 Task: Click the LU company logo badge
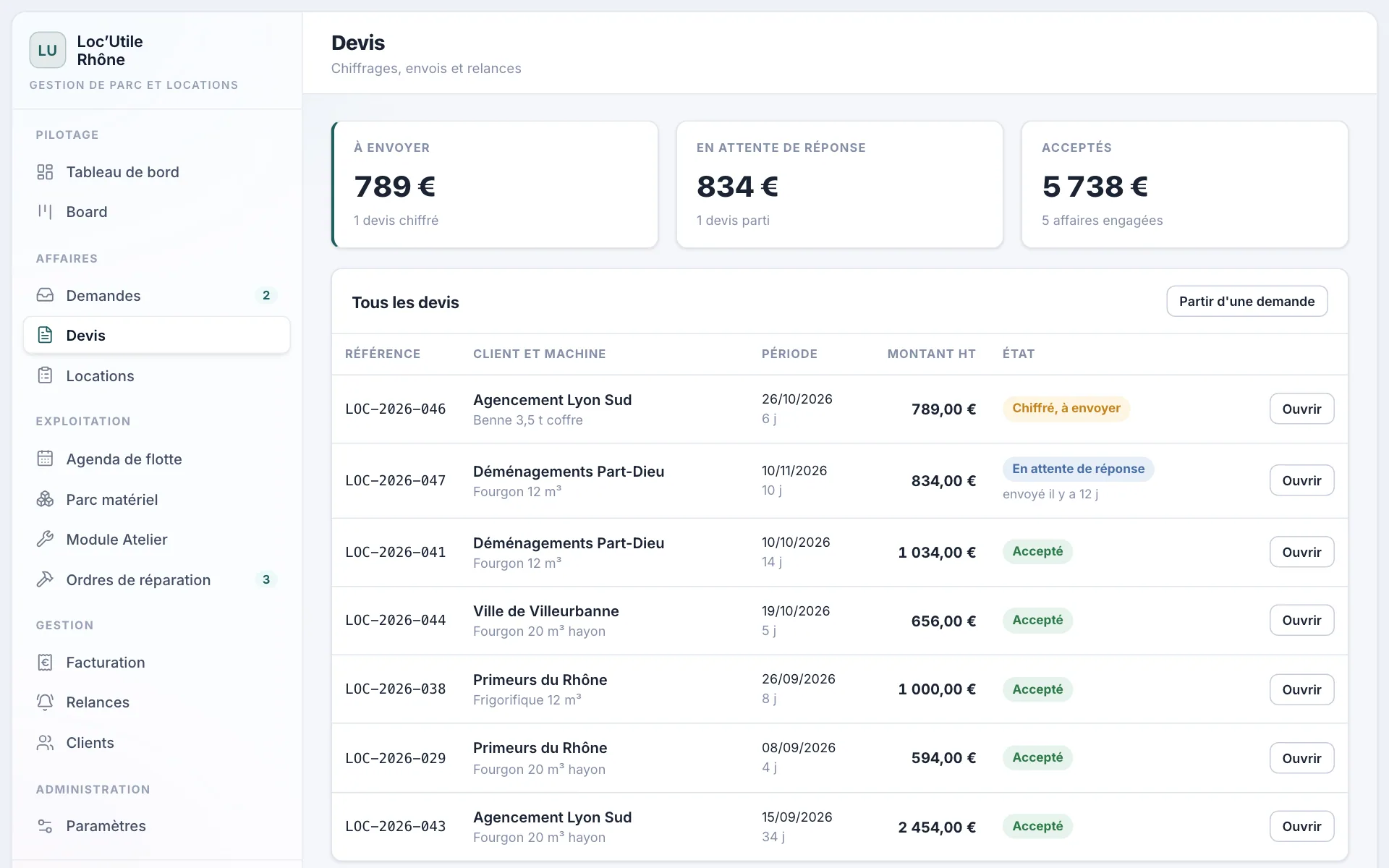pos(48,50)
